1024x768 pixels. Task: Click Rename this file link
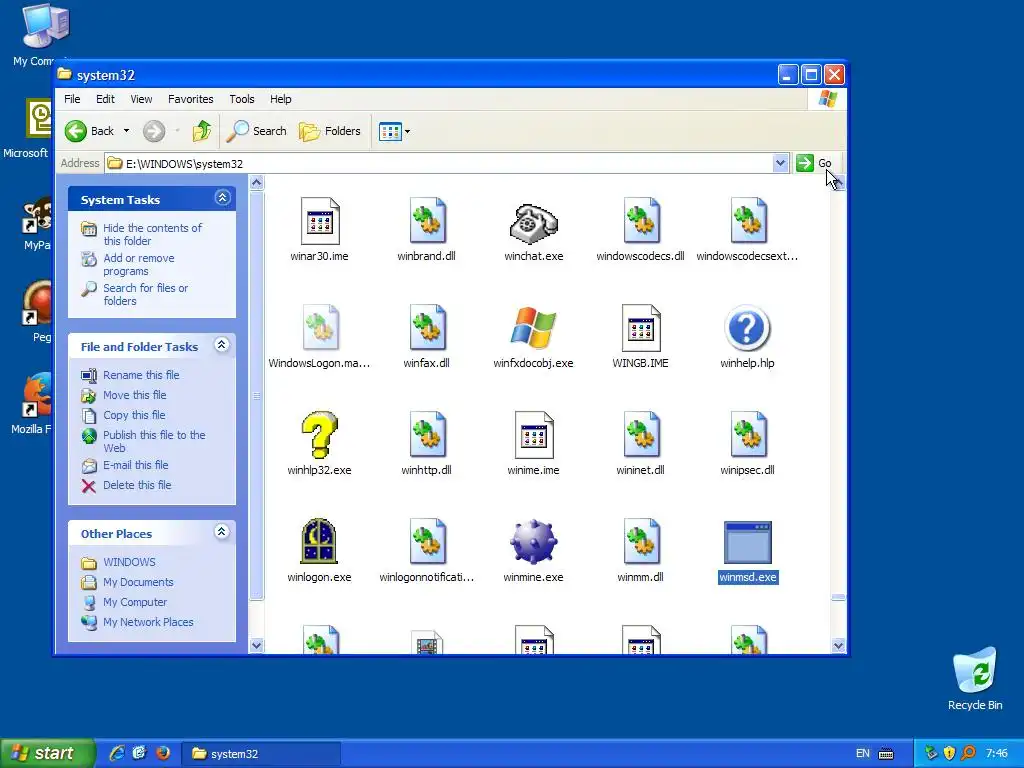[141, 375]
